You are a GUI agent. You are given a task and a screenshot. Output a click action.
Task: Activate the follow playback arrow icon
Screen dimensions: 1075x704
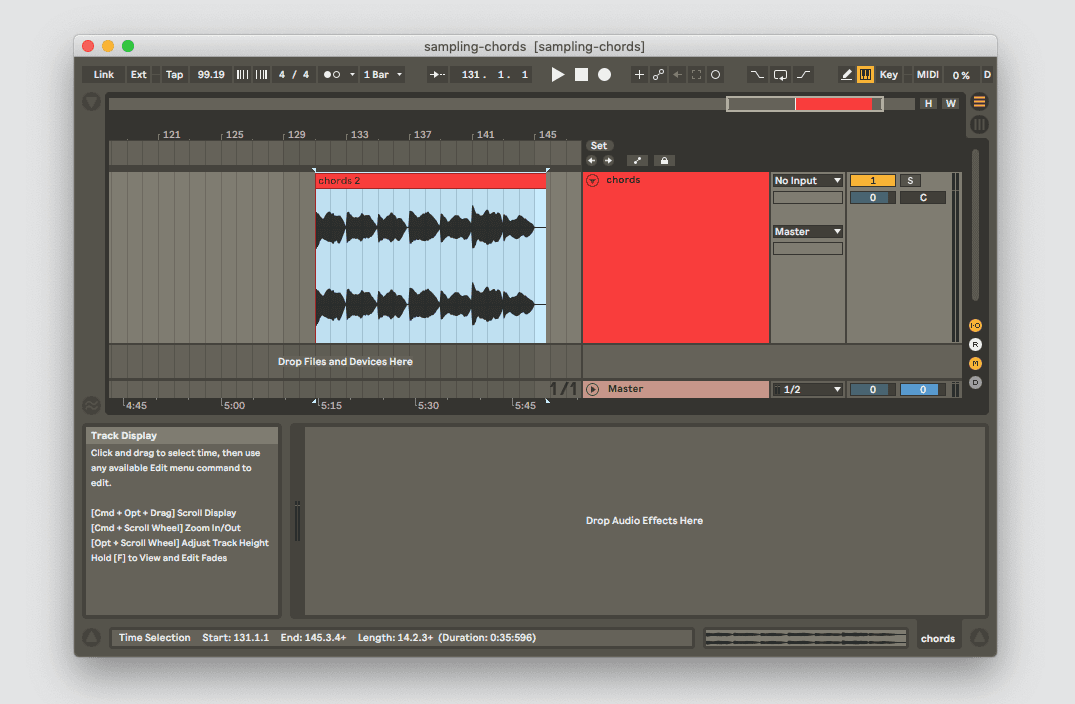(x=436, y=74)
